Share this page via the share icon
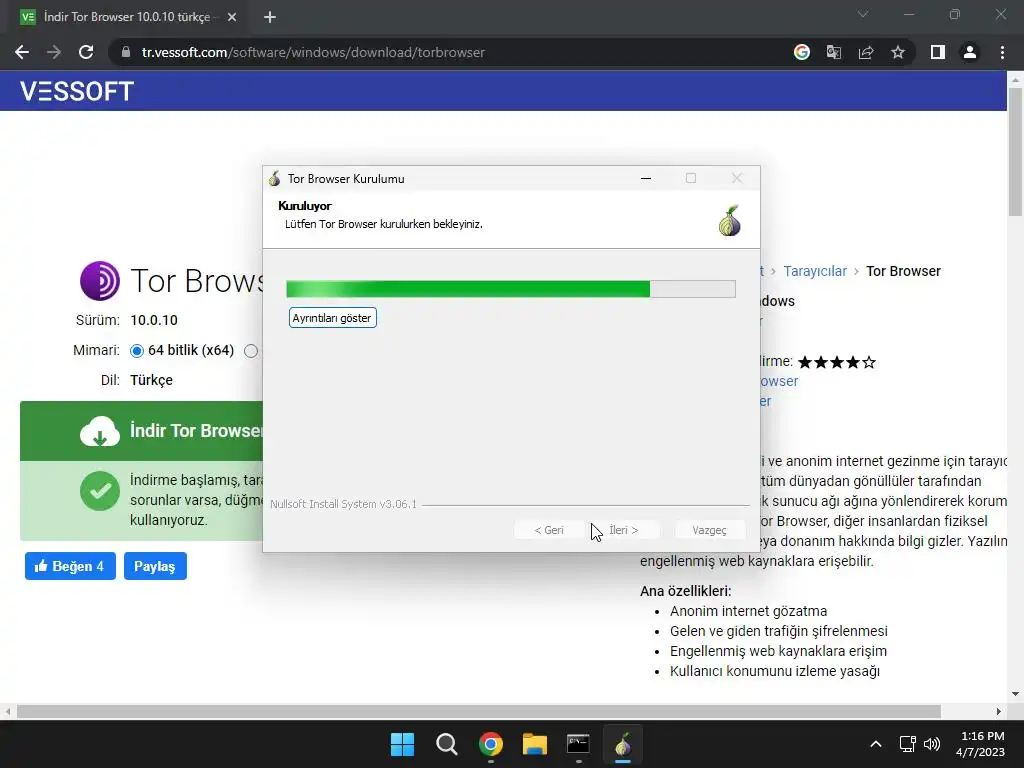This screenshot has width=1024, height=768. 866,52
